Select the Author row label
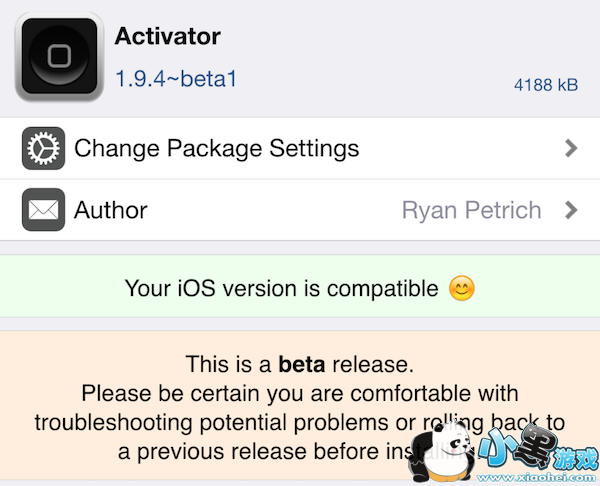Screen dimensions: 600x486 pyautogui.click(x=110, y=210)
